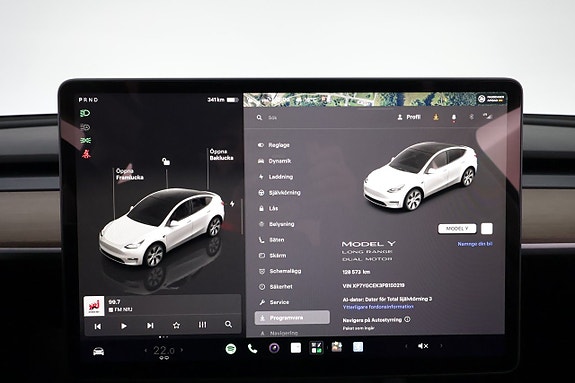Tap the cellular signal strength icon
Image resolution: width=575 pixels, height=383 pixels.
[x=487, y=116]
